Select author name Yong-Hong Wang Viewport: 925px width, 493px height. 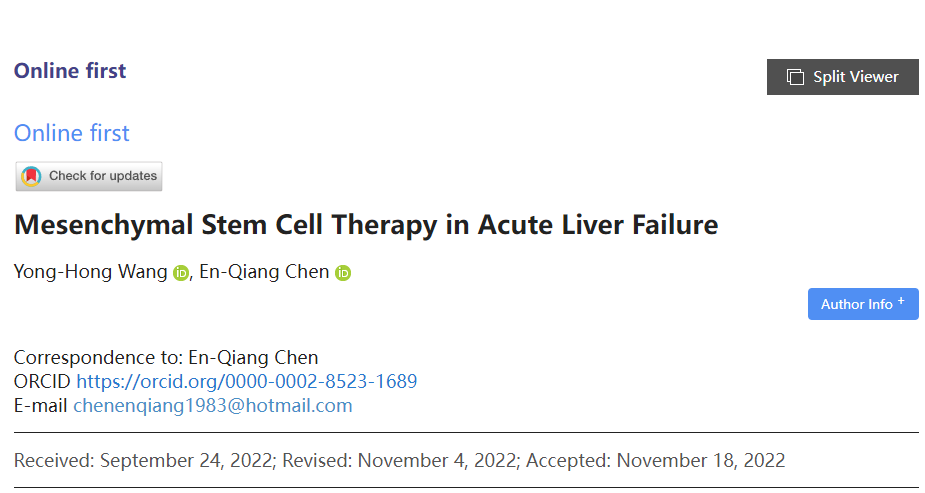pyautogui.click(x=91, y=272)
